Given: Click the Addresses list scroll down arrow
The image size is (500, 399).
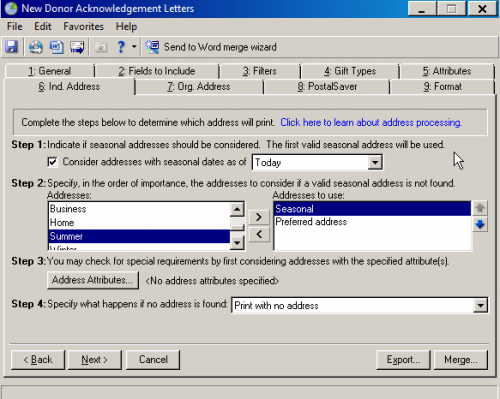Looking at the screenshot, I should tap(237, 242).
